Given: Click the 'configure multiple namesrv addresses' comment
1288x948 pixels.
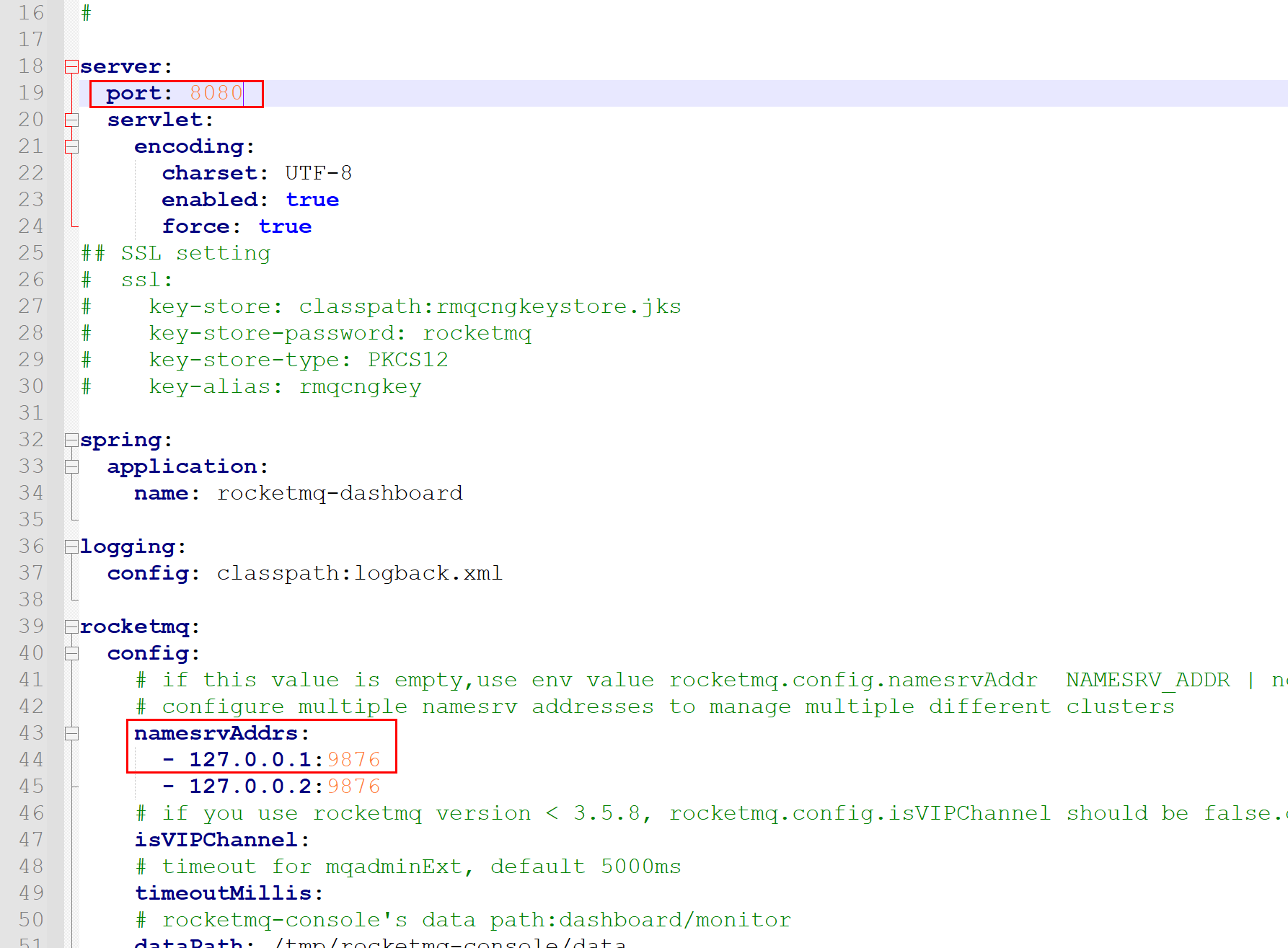Looking at the screenshot, I should tap(655, 706).
